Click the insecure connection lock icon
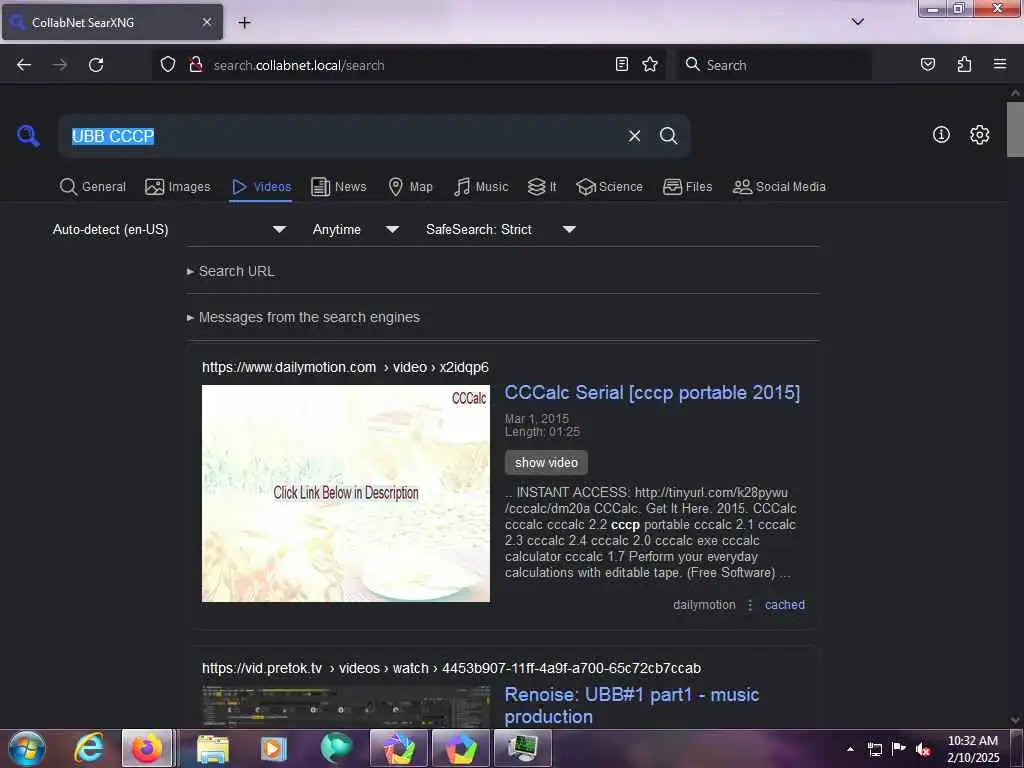 (195, 65)
